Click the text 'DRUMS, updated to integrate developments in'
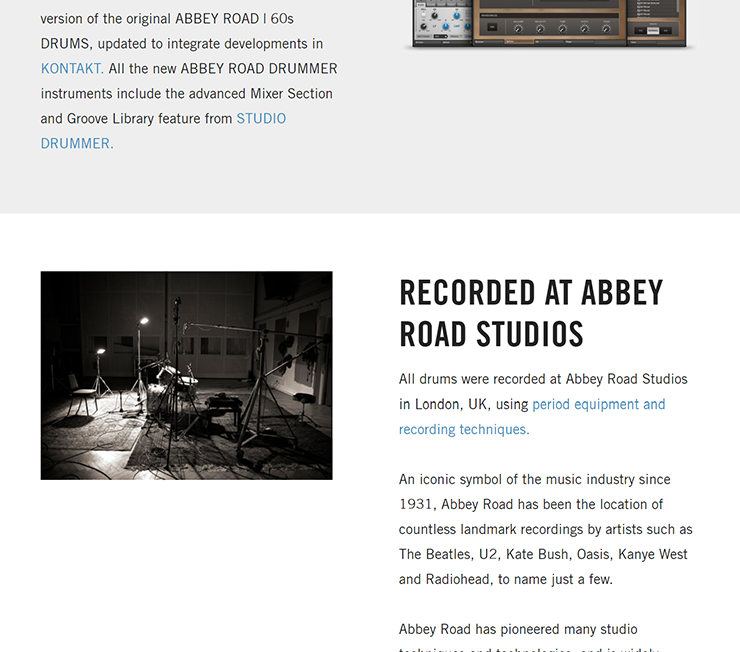The width and height of the screenshot is (740, 652). (x=182, y=44)
